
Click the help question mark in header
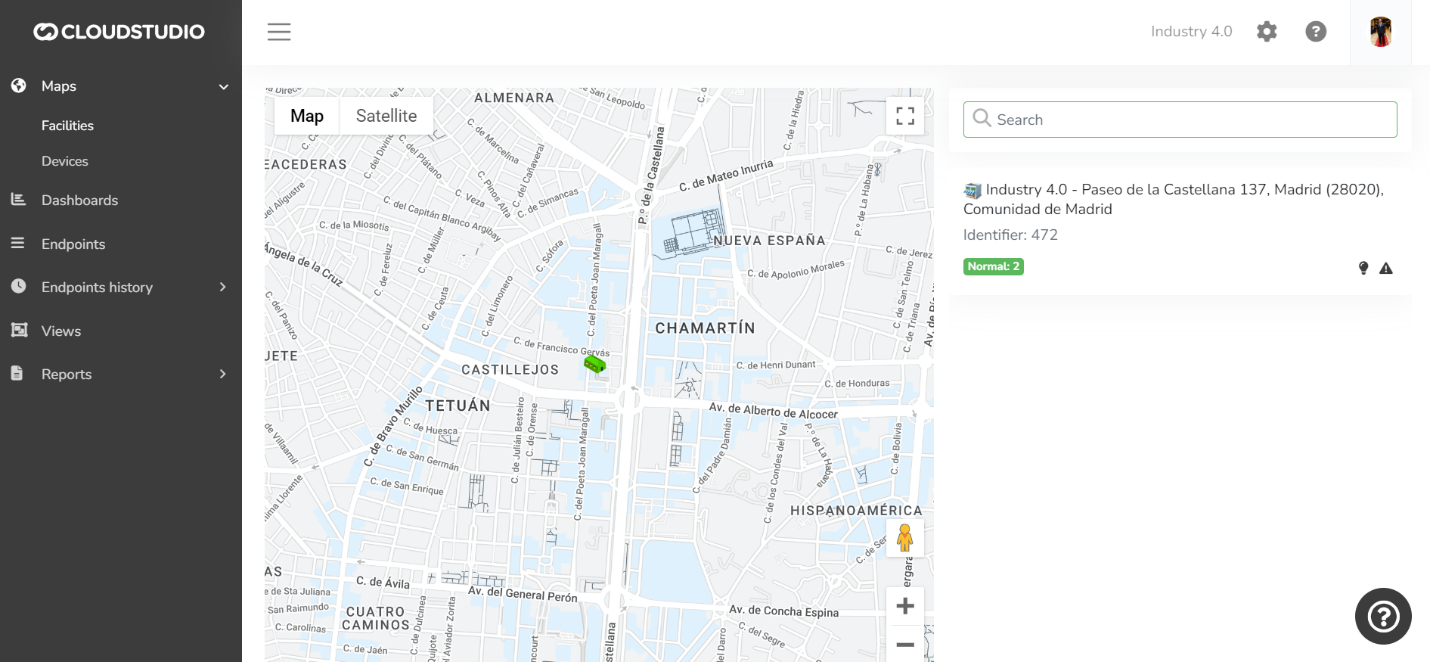click(x=1316, y=32)
